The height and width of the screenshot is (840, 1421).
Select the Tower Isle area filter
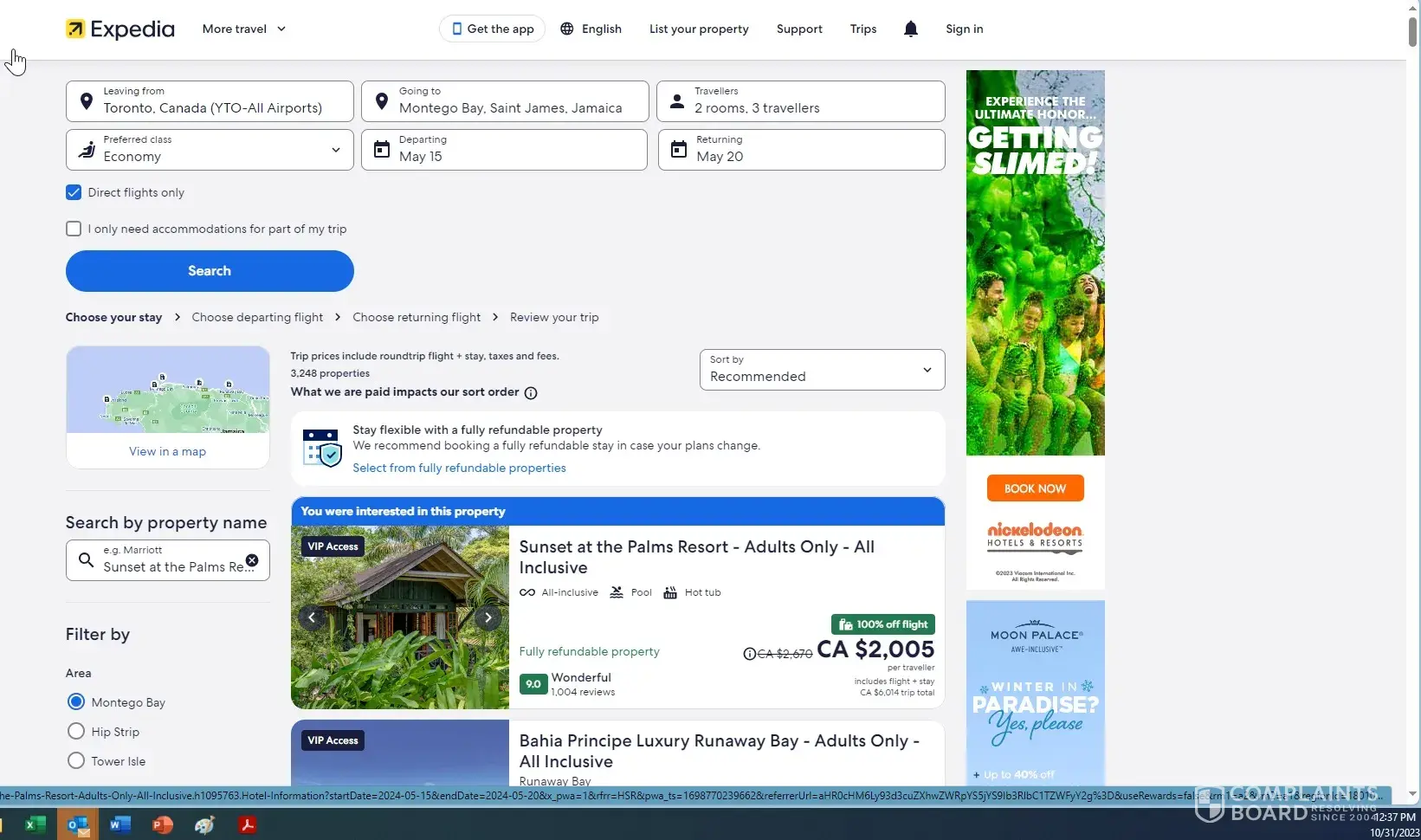coord(76,761)
